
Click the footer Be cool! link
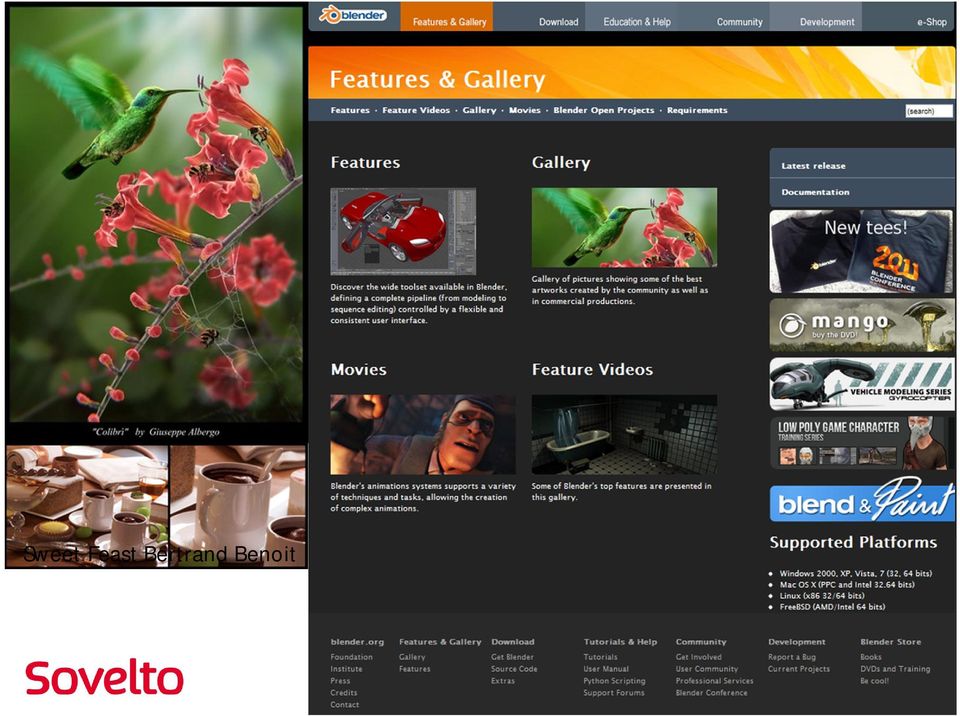[x=874, y=680]
